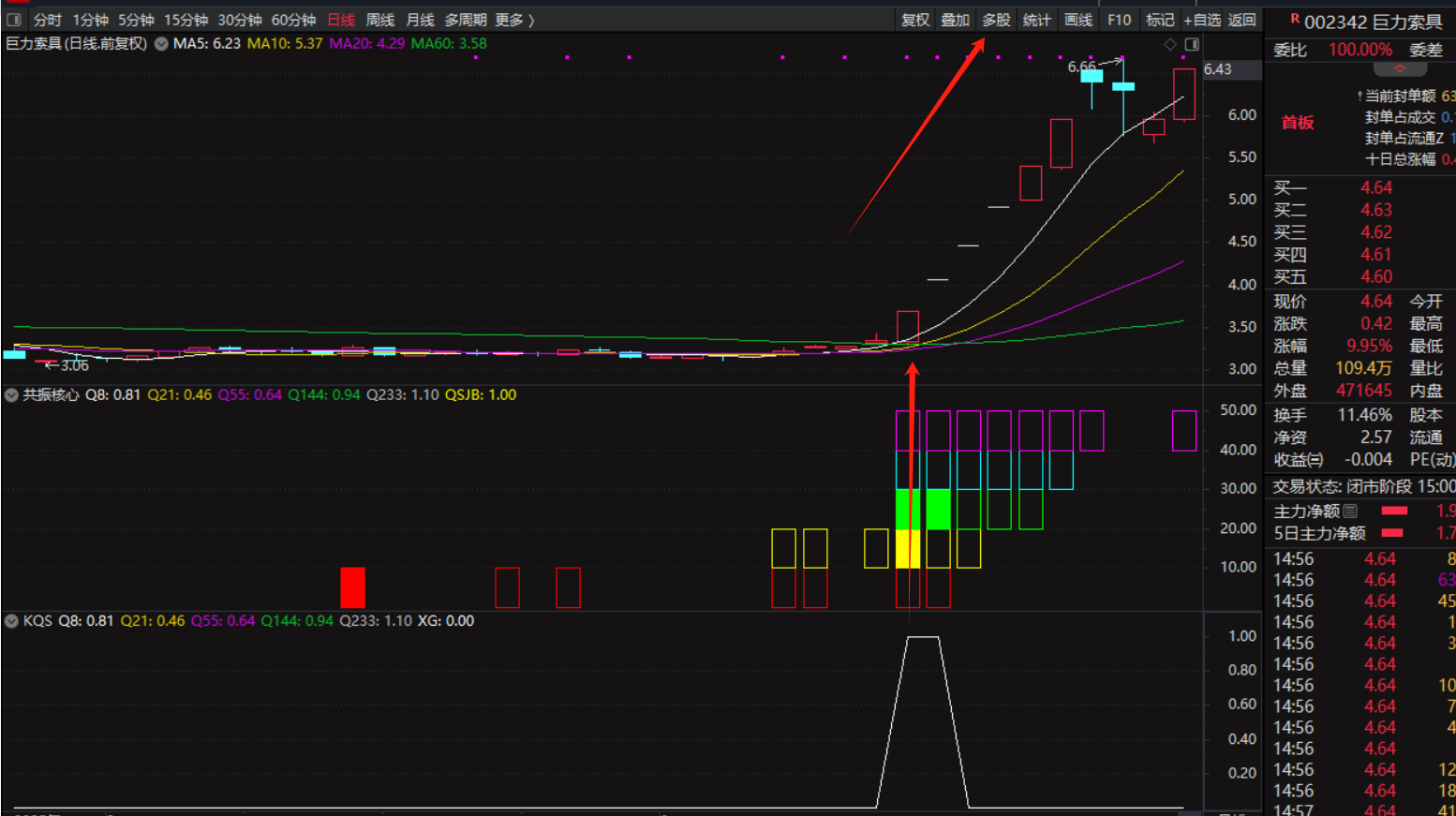Screen dimensions: 1456x816
Task: Toggle 多股 multi-stock view
Action: [x=996, y=20]
